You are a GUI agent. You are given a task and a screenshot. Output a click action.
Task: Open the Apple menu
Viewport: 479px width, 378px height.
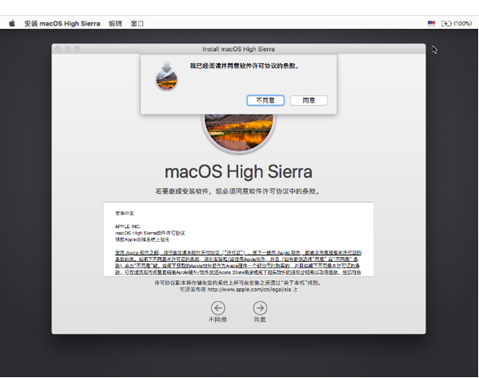coord(12,23)
